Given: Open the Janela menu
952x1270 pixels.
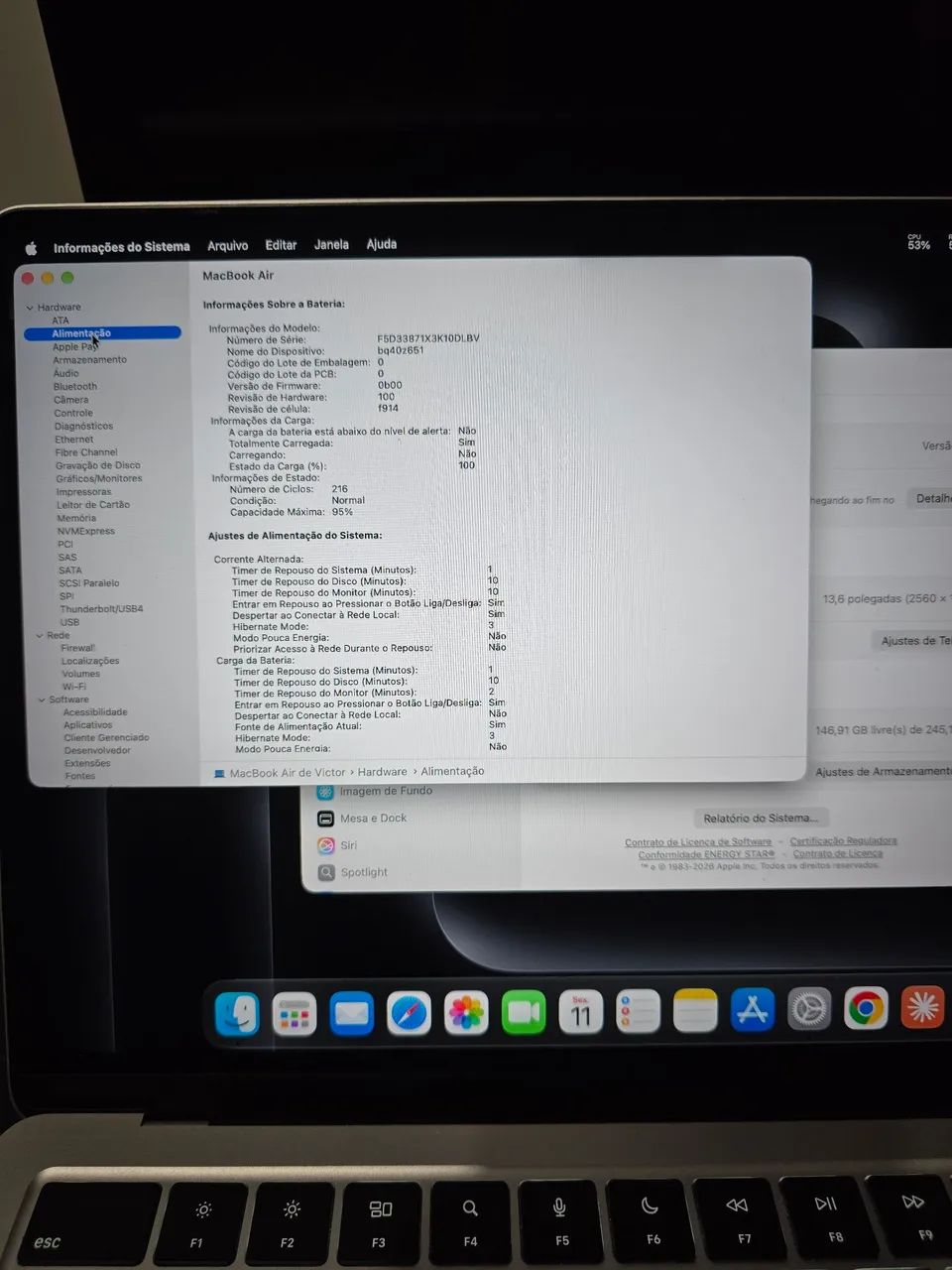Looking at the screenshot, I should (x=331, y=244).
